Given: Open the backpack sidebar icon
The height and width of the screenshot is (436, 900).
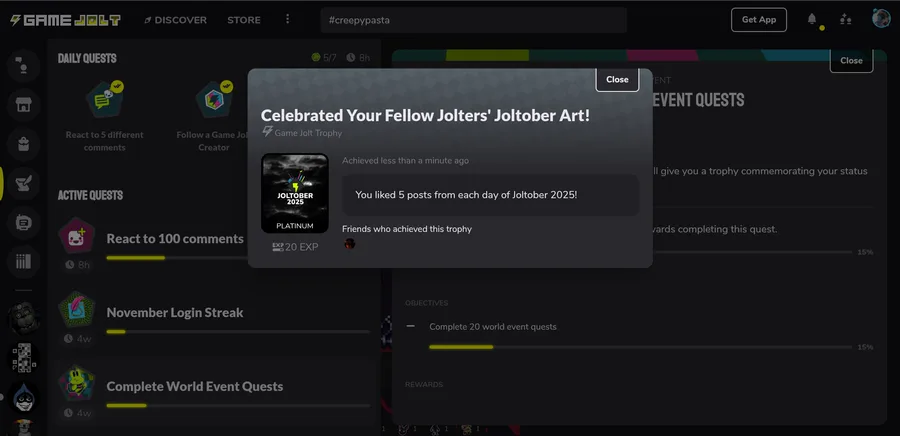Looking at the screenshot, I should pos(23,144).
